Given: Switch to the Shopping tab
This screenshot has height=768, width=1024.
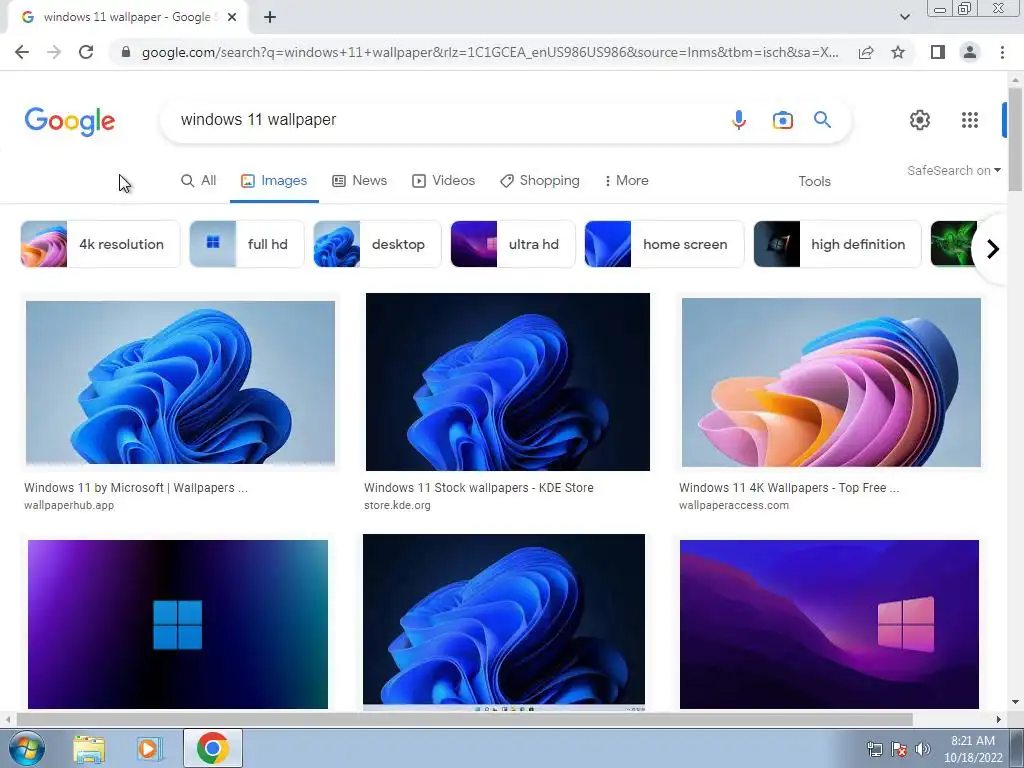Looking at the screenshot, I should [x=540, y=181].
